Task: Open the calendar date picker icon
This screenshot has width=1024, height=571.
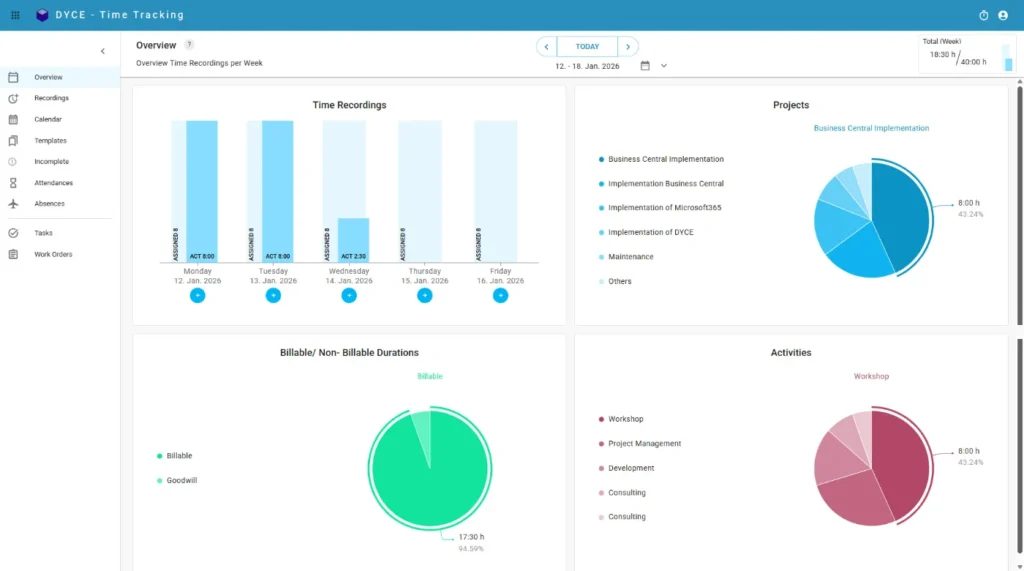Action: click(x=645, y=65)
